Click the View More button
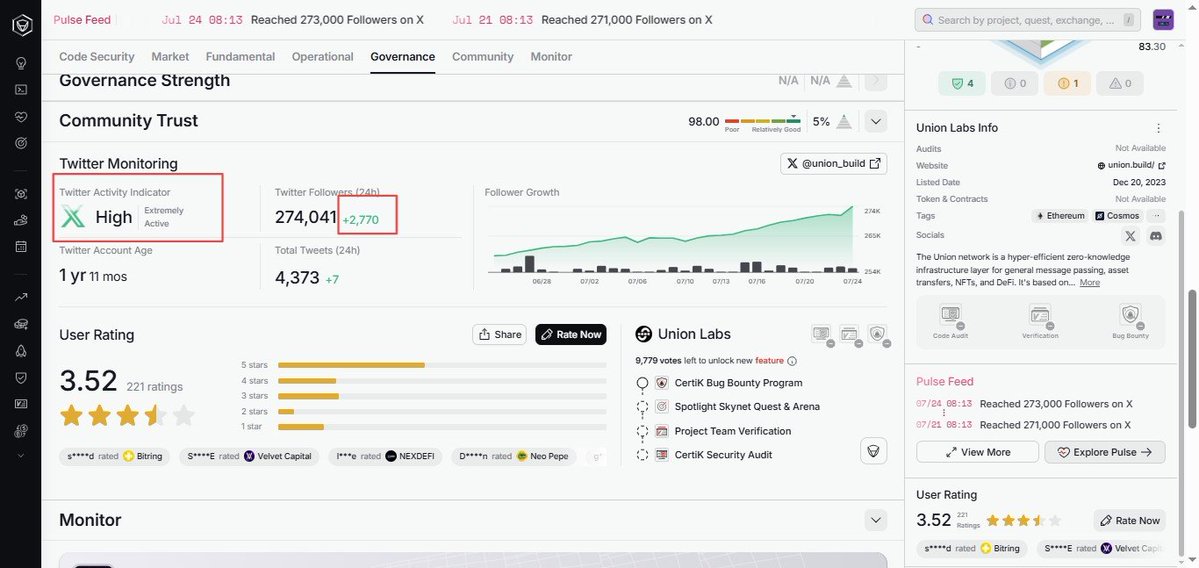The image size is (1199, 568). pos(977,452)
